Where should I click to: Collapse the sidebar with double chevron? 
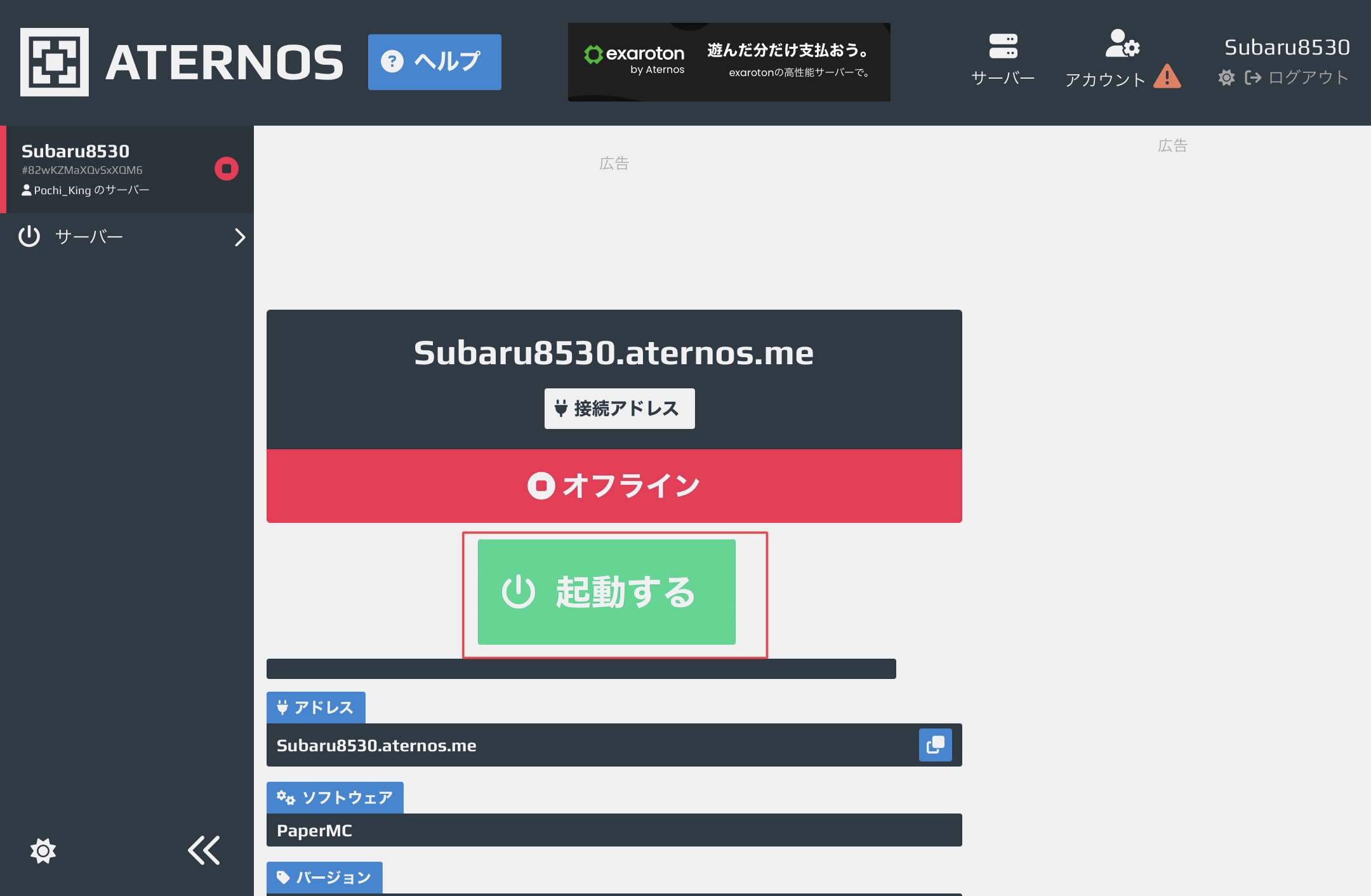[204, 850]
